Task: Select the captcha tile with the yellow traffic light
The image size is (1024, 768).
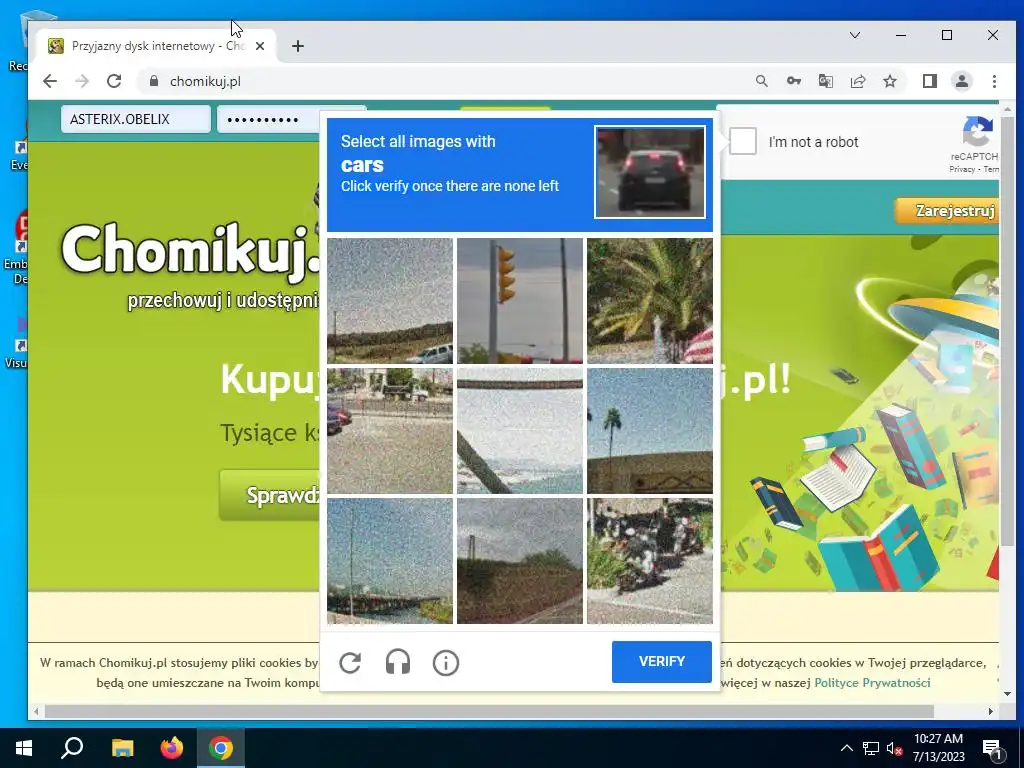Action: [x=520, y=300]
